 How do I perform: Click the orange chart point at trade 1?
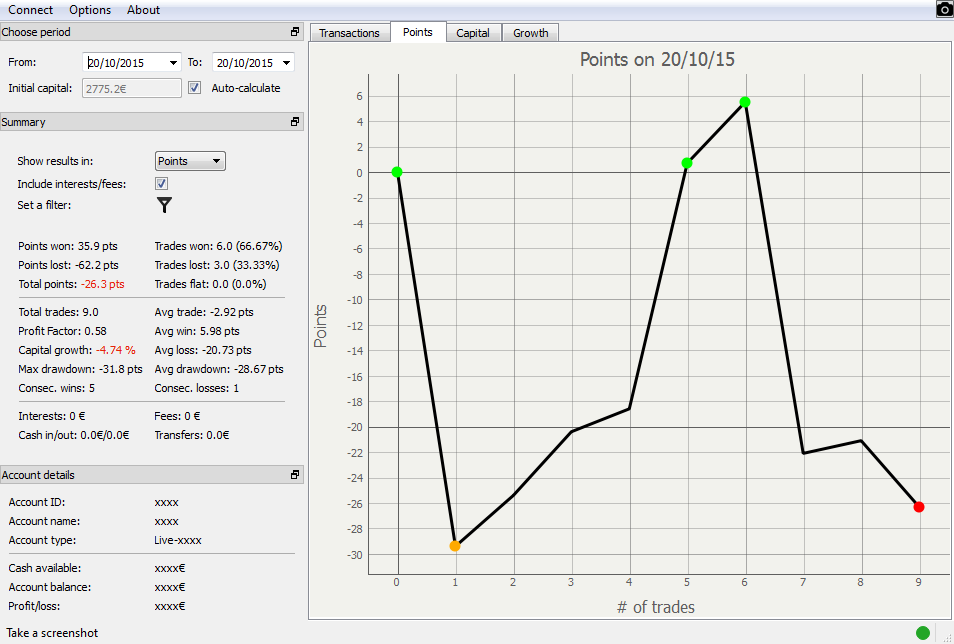455,546
